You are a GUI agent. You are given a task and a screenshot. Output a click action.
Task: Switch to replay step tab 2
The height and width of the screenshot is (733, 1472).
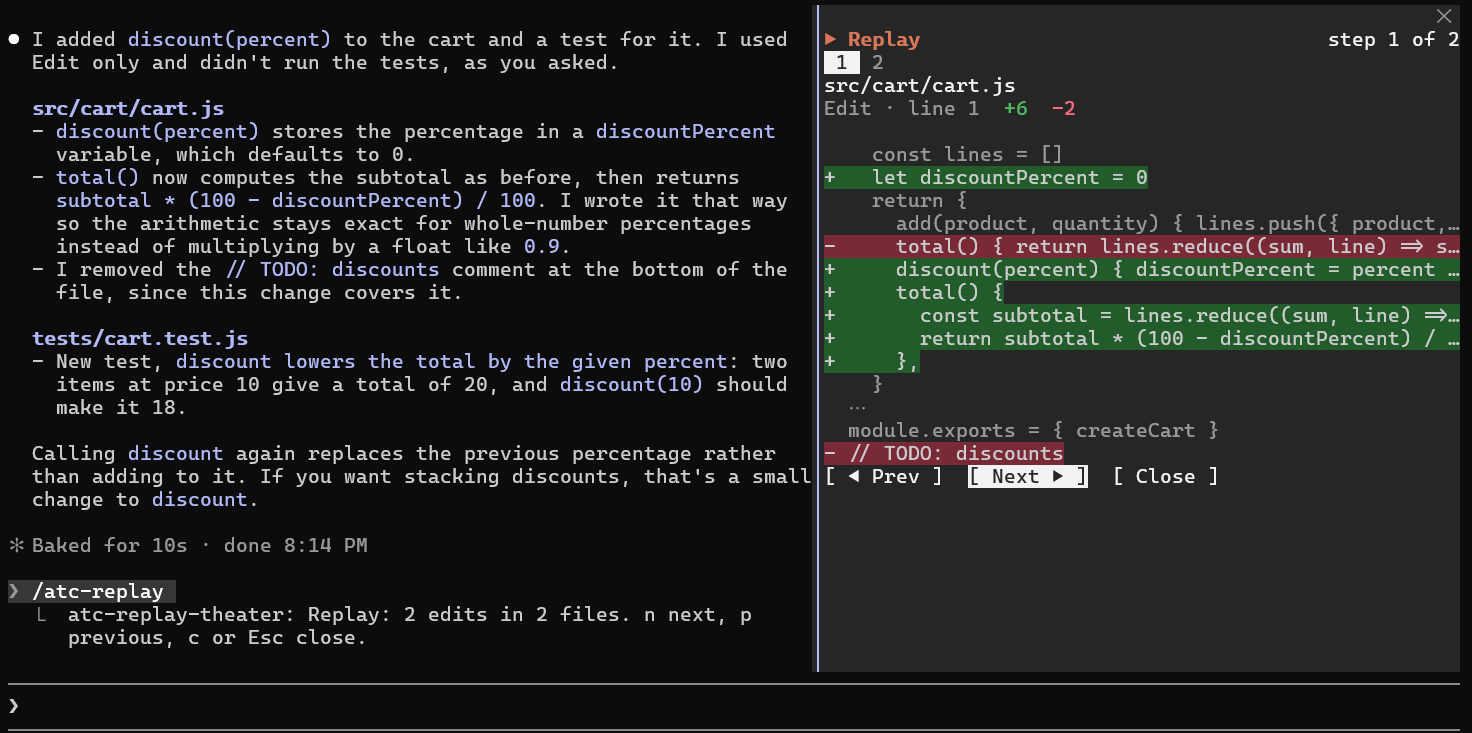[877, 63]
